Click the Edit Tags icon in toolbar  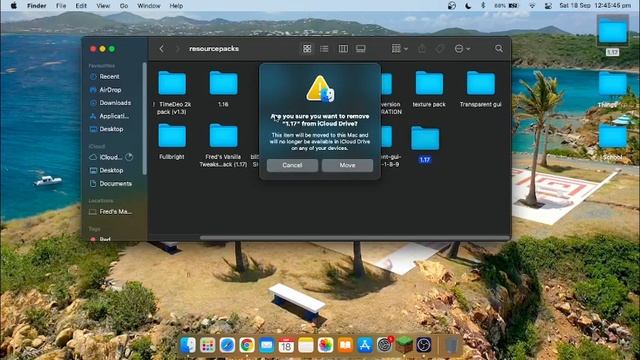click(x=440, y=49)
